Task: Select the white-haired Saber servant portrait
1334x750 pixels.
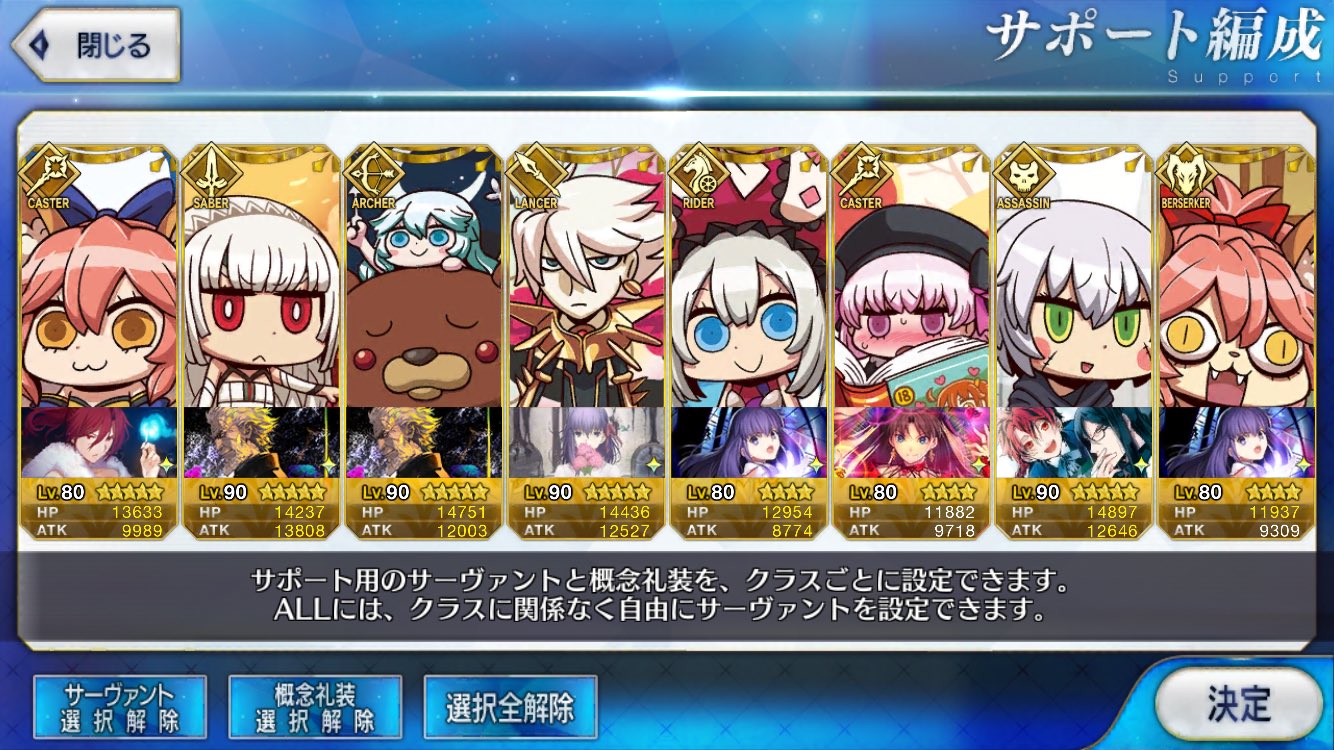Action: (x=260, y=290)
